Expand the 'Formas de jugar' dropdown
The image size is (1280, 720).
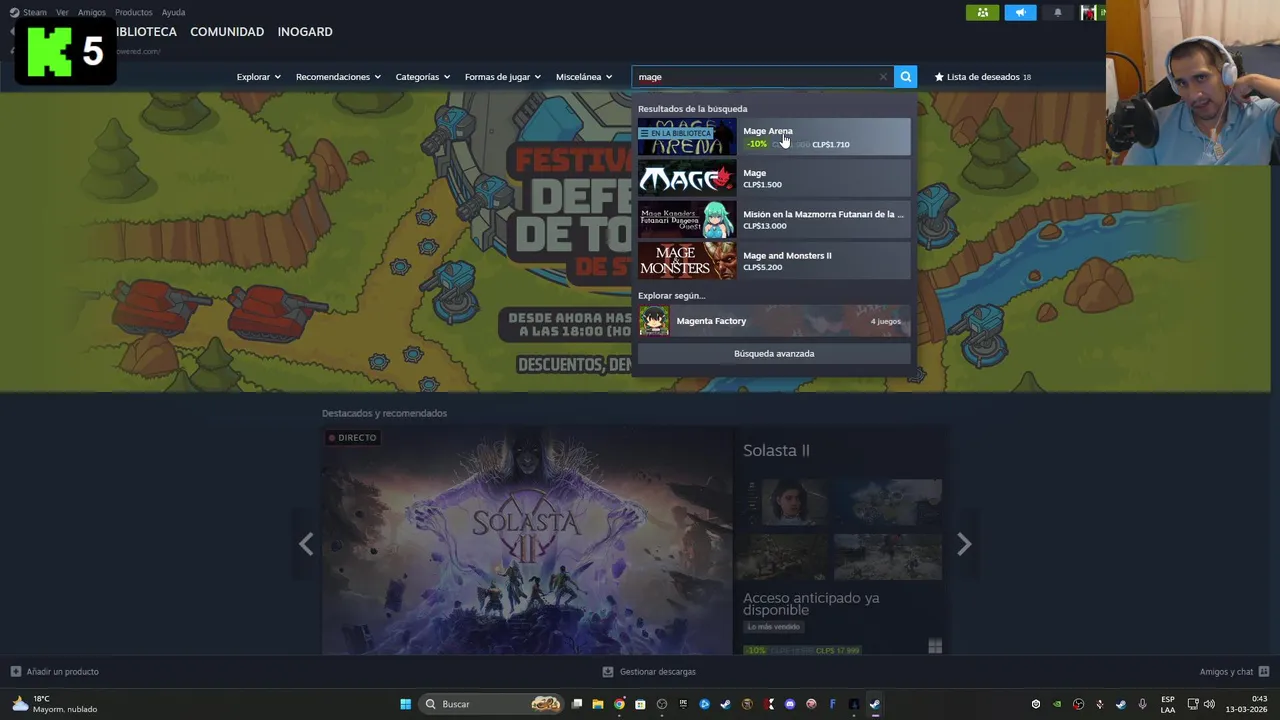pyautogui.click(x=502, y=77)
